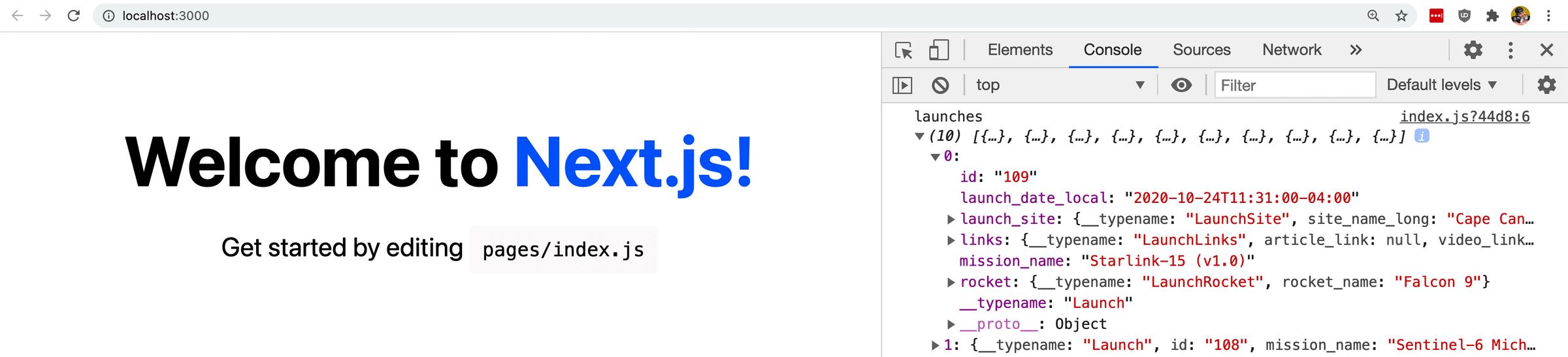Screen dimensions: 1568x357
Task: Expand the launch_site object
Action: (951, 220)
